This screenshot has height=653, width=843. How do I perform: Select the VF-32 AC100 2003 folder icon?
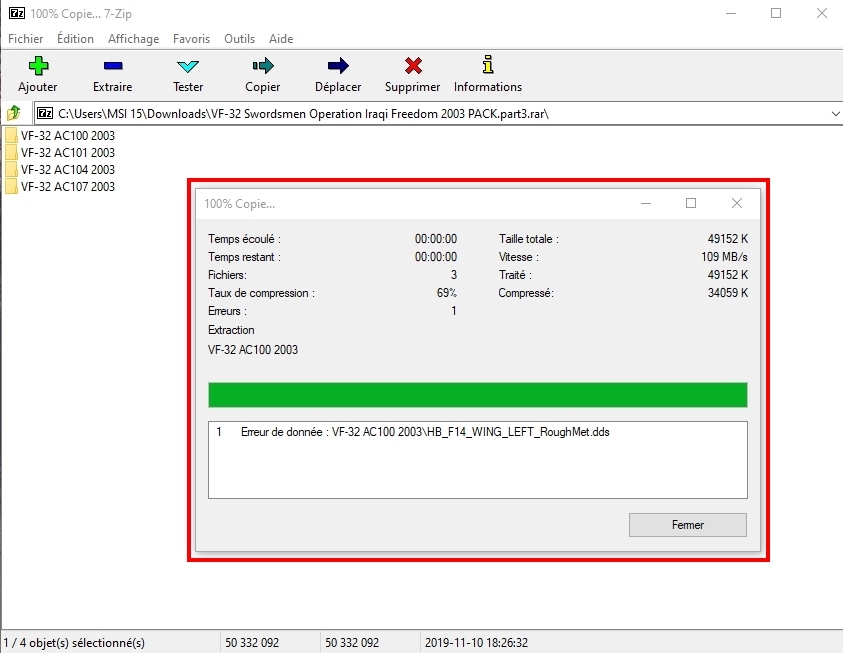point(11,135)
